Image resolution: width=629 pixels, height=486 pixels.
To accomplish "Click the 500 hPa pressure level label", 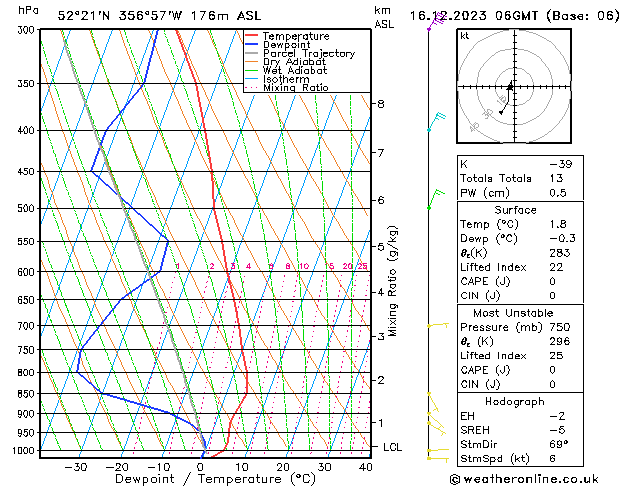I will [x=28, y=209].
